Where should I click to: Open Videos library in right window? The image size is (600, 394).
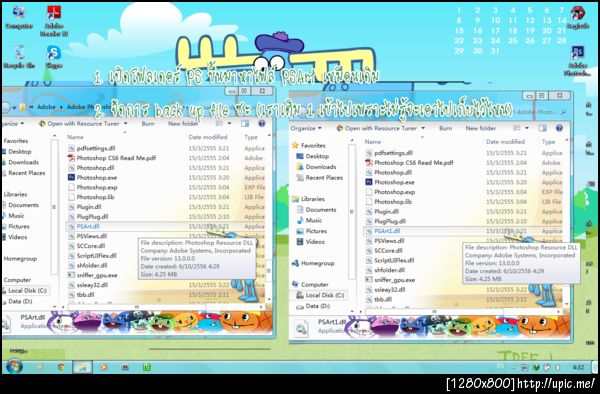click(315, 242)
